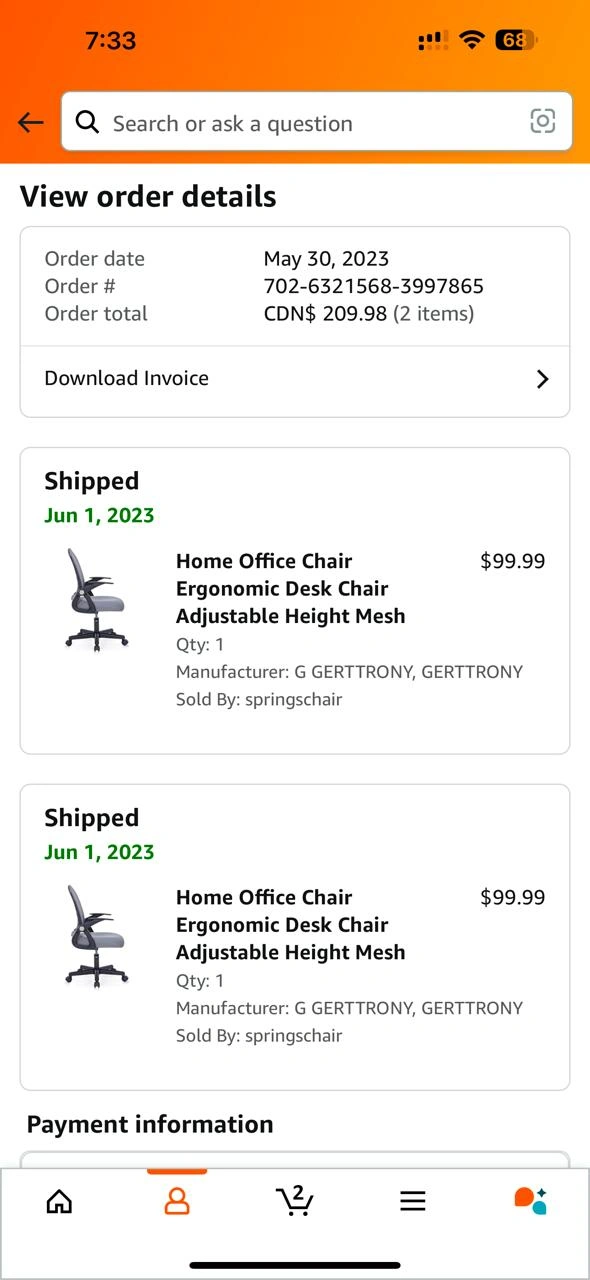590x1280 pixels.
Task: Expand the Download Invoice chevron
Action: tap(542, 379)
